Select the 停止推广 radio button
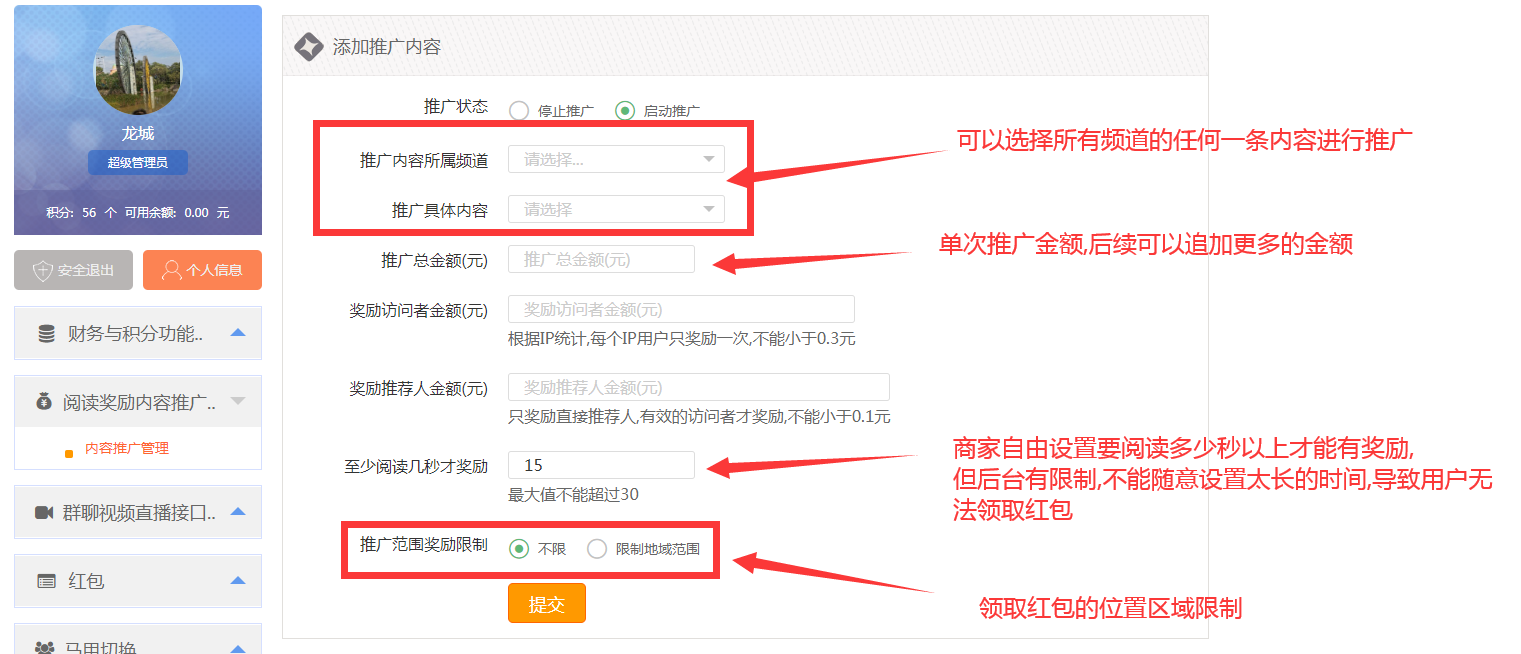 point(519,110)
